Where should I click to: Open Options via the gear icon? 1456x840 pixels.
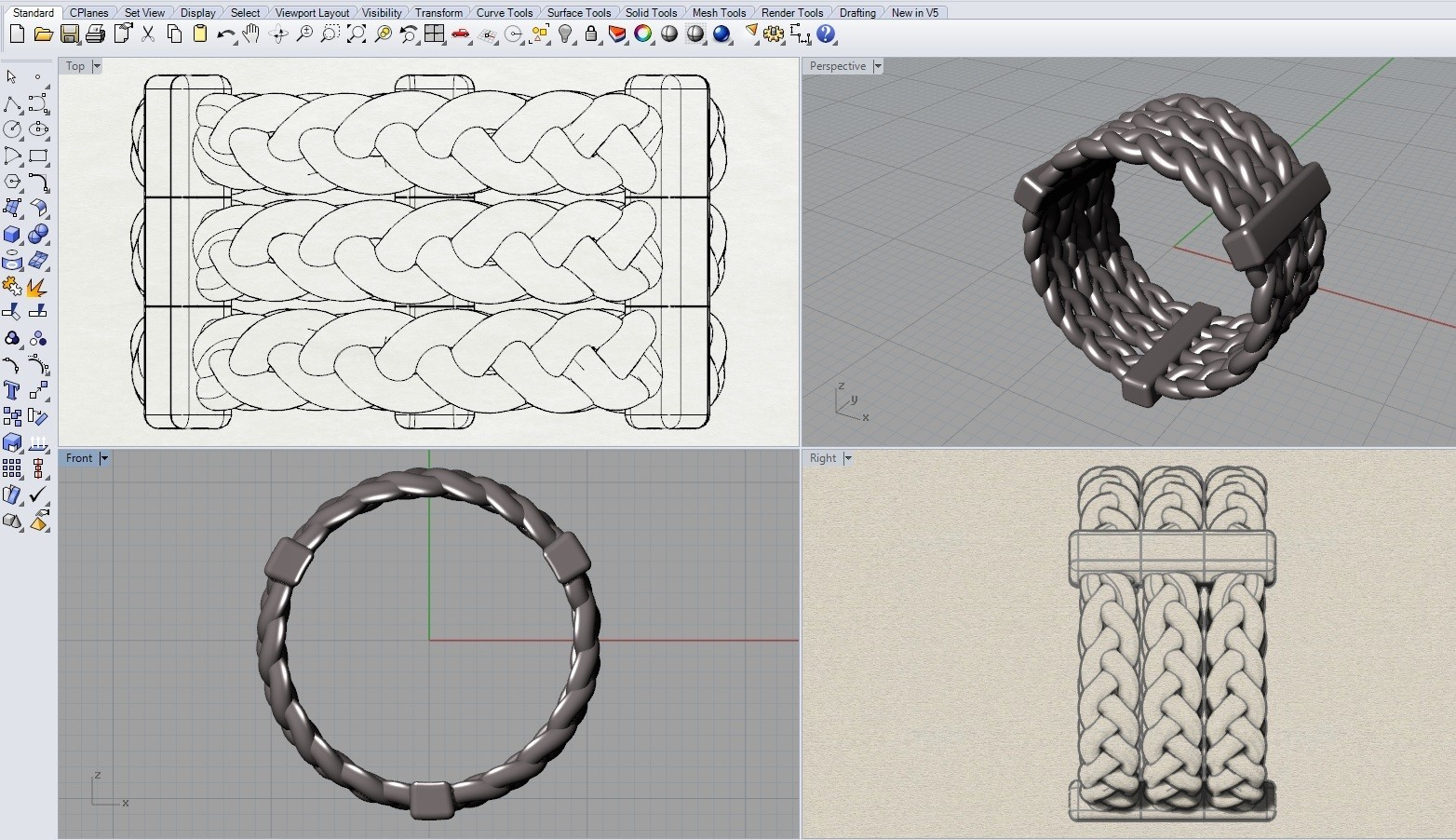point(774,34)
